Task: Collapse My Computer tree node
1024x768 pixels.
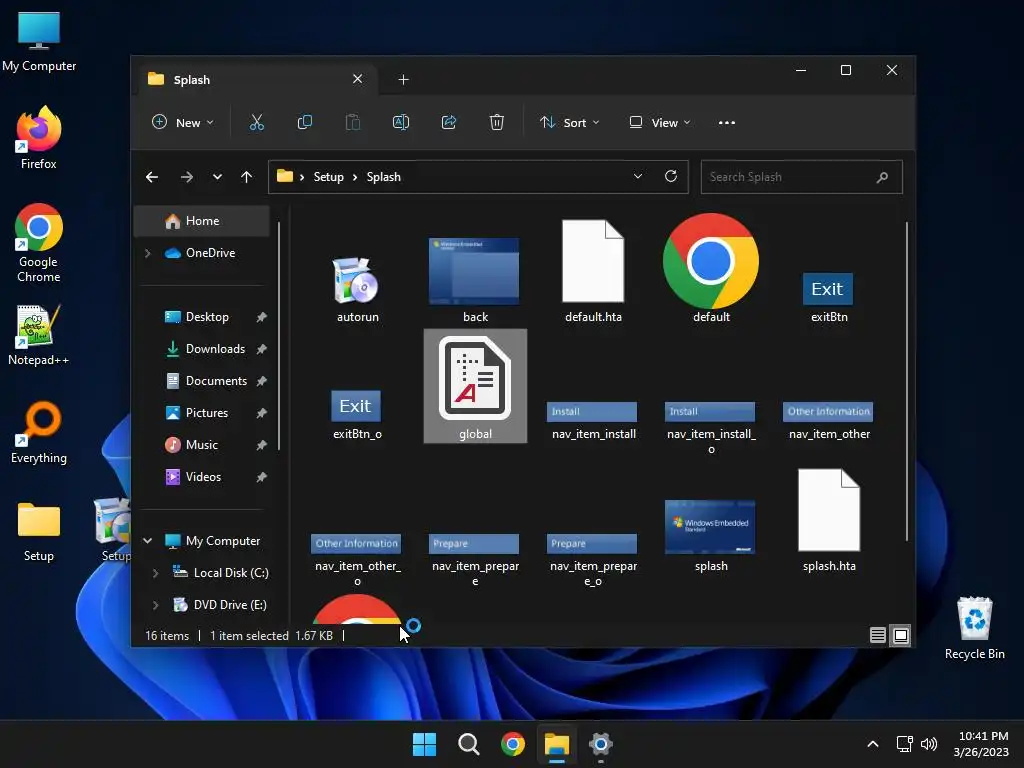Action: point(148,541)
